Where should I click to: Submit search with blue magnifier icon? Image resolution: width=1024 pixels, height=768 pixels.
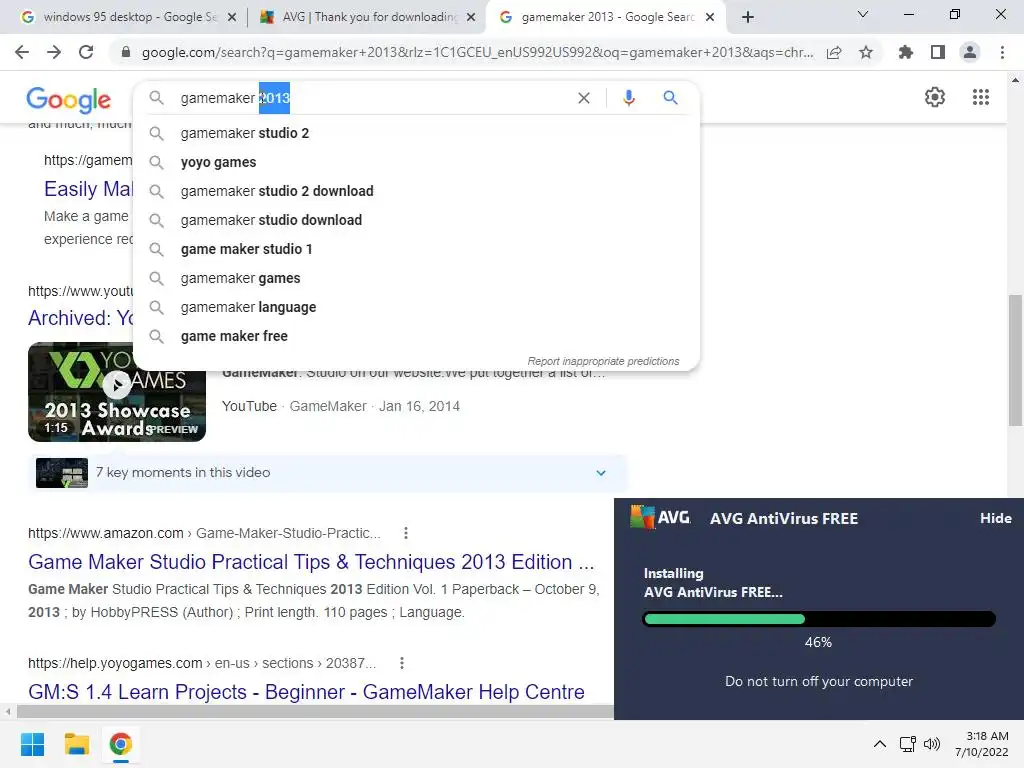pyautogui.click(x=670, y=98)
